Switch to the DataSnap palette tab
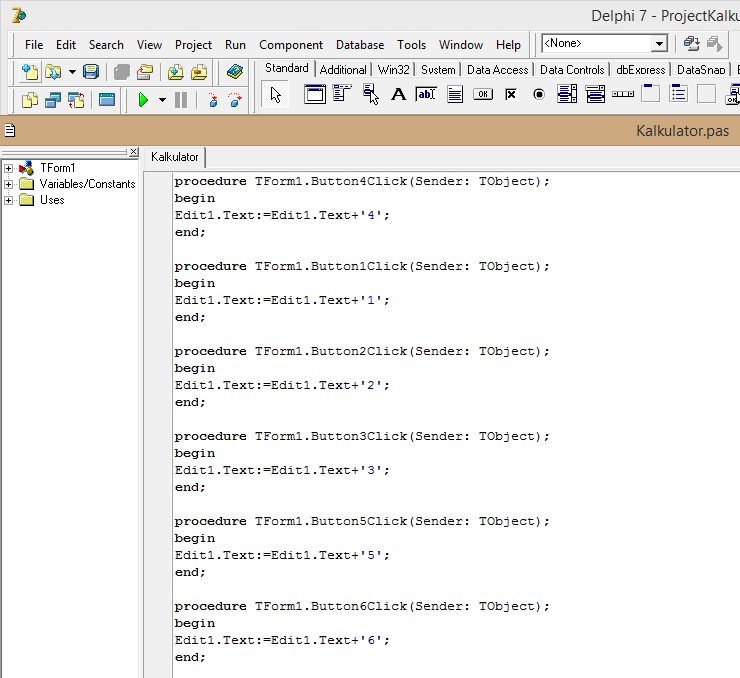 [701, 70]
